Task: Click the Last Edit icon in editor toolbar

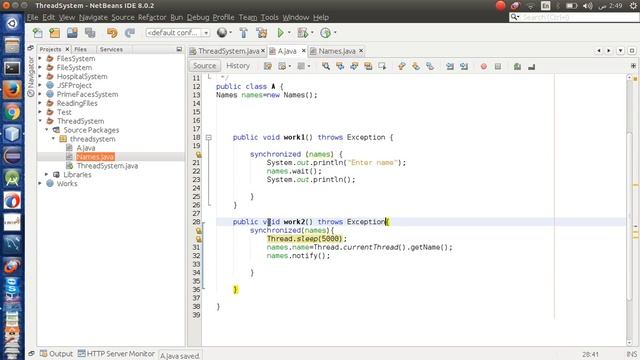Action: (x=268, y=66)
